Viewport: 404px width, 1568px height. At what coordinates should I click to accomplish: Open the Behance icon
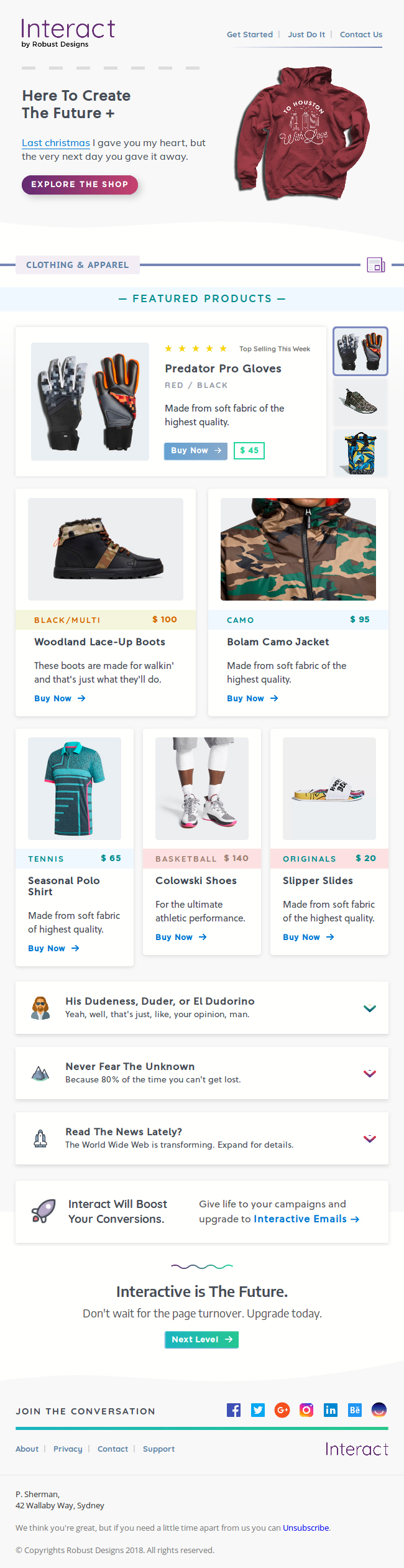(x=355, y=1410)
